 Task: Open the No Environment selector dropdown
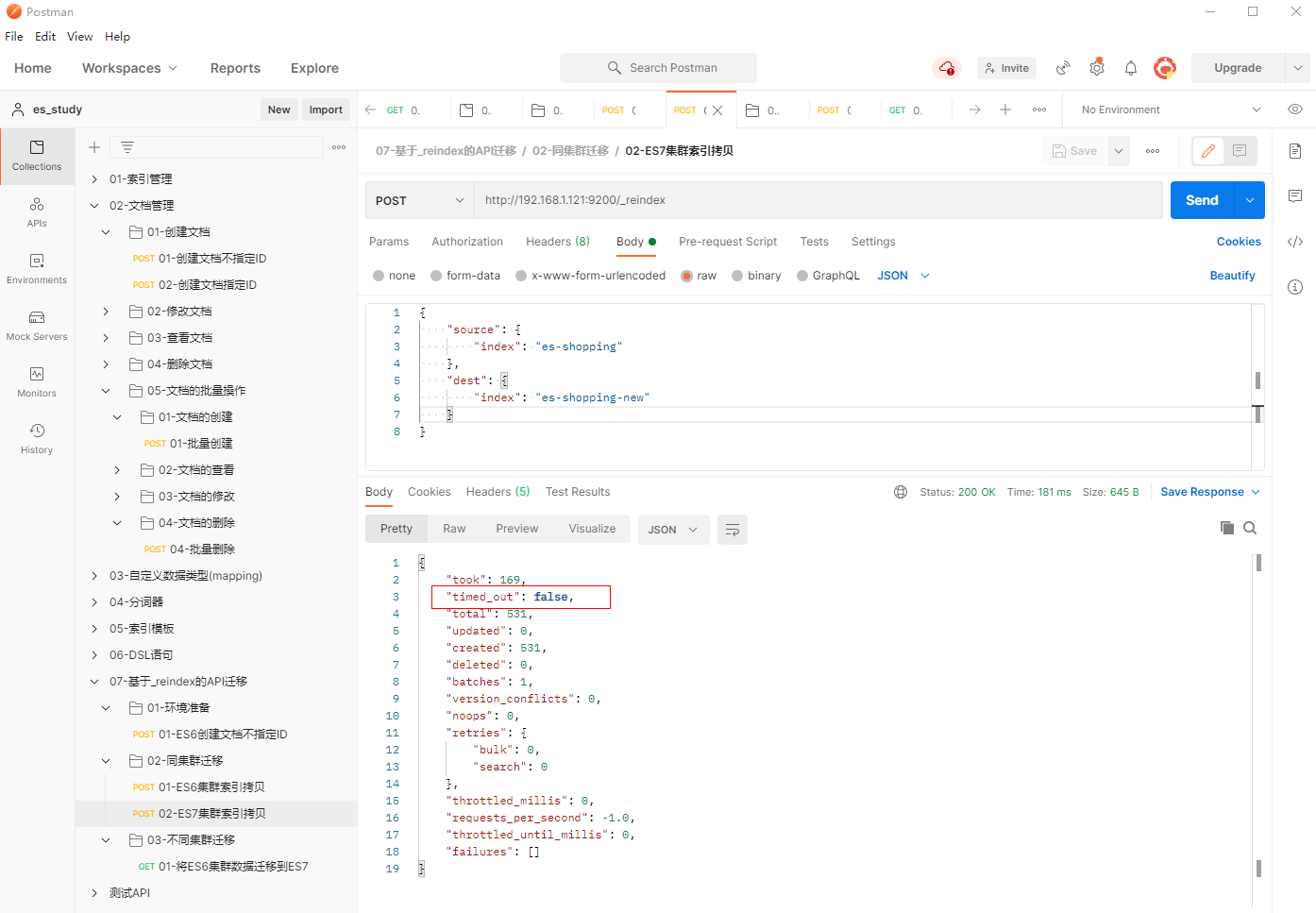coord(1170,110)
